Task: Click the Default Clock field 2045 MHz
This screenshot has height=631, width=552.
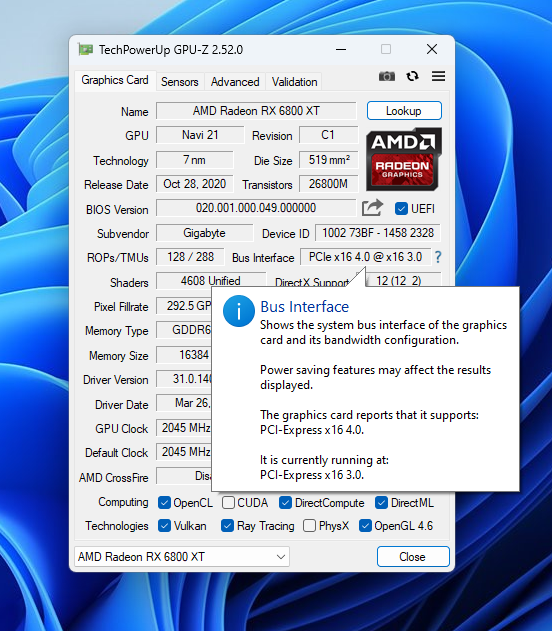Action: pos(184,452)
